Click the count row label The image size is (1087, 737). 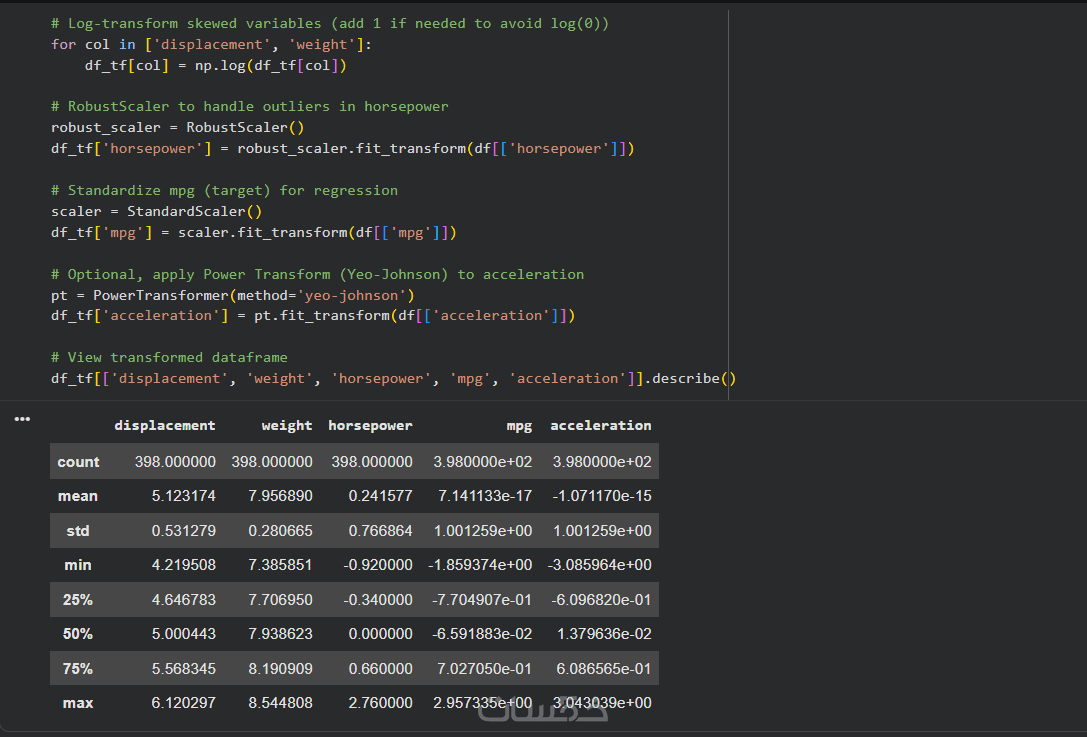78,462
